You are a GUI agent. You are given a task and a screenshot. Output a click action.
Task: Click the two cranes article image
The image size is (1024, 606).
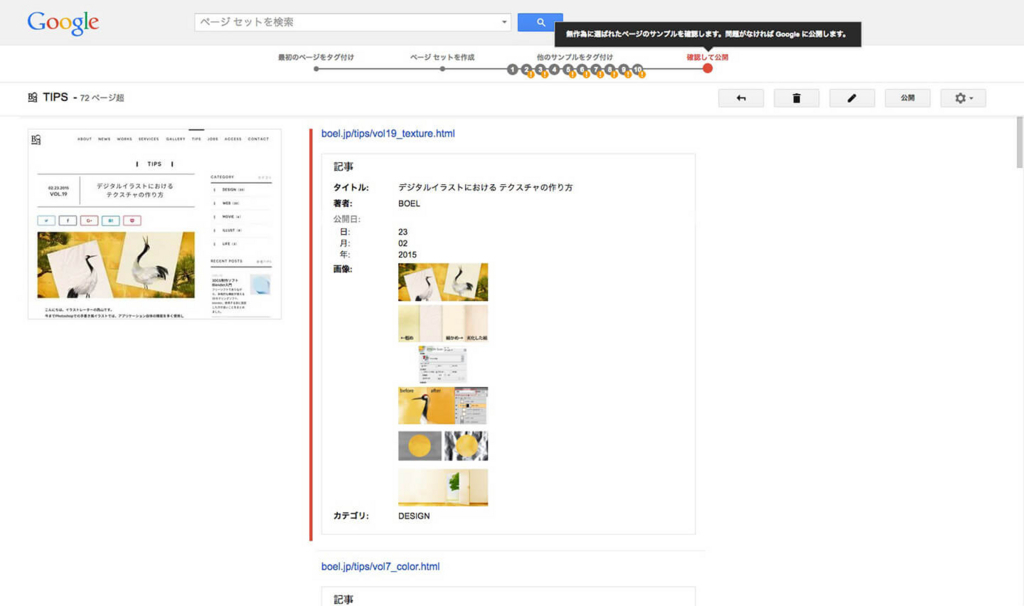click(x=443, y=282)
